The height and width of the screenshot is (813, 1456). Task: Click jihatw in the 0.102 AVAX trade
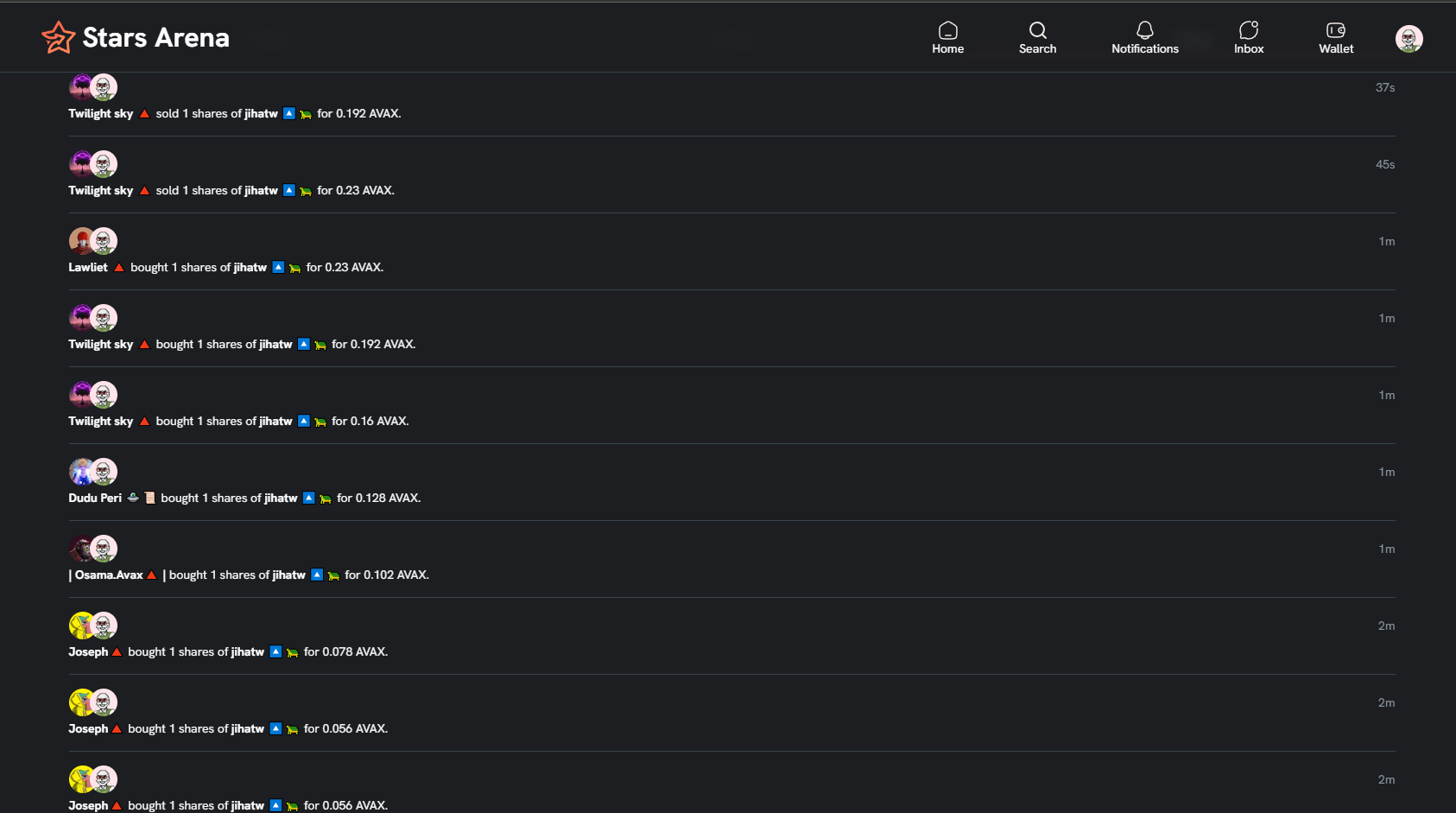pyautogui.click(x=288, y=575)
